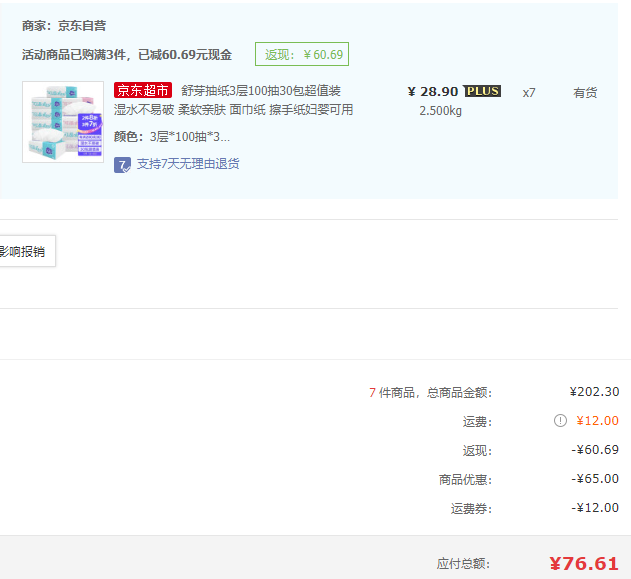
Task: Click the merchant name 商家: 京东自营
Action: pos(64,26)
